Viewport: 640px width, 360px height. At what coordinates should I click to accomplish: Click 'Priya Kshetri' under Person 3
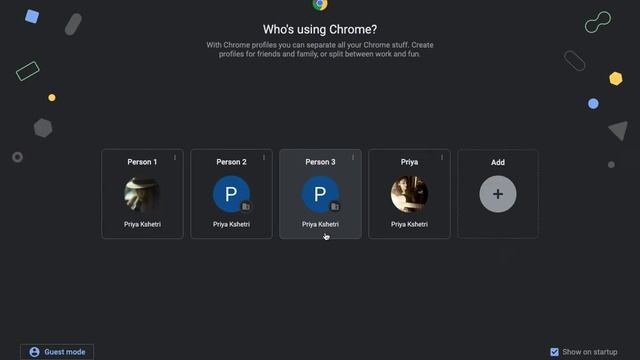320,224
